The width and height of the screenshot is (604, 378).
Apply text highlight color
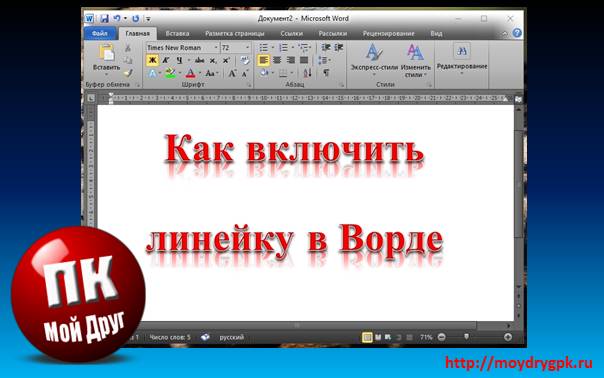tap(170, 73)
